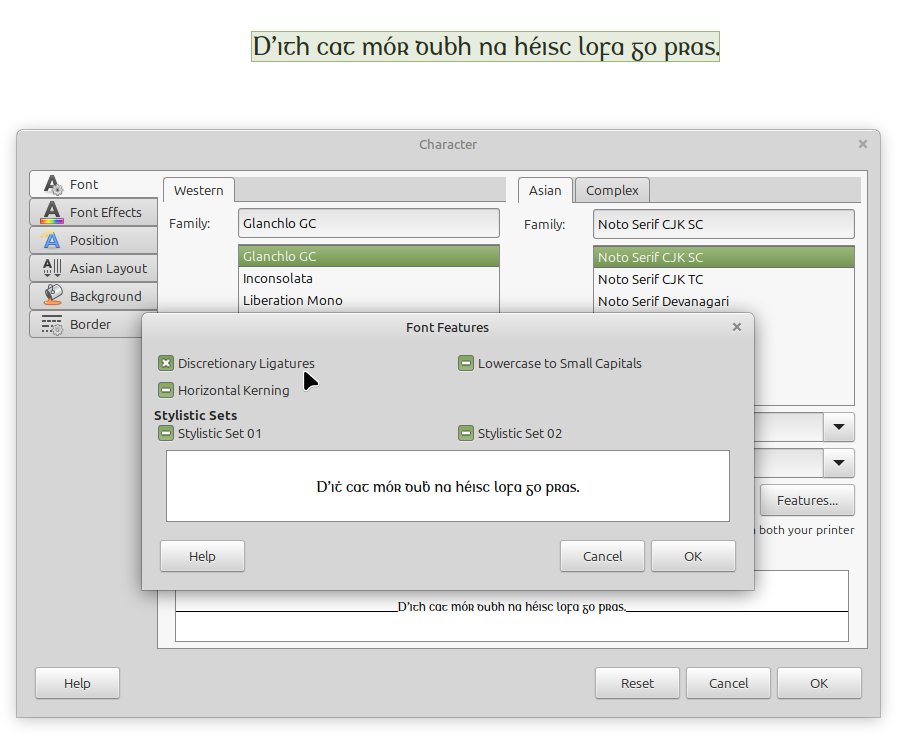The width and height of the screenshot is (900, 750).
Task: Click the highlighted Irish sentence in document
Action: point(486,46)
